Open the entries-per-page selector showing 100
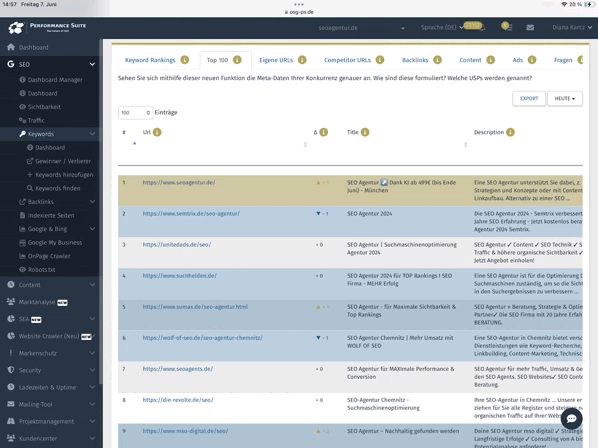598x448 pixels. point(135,112)
